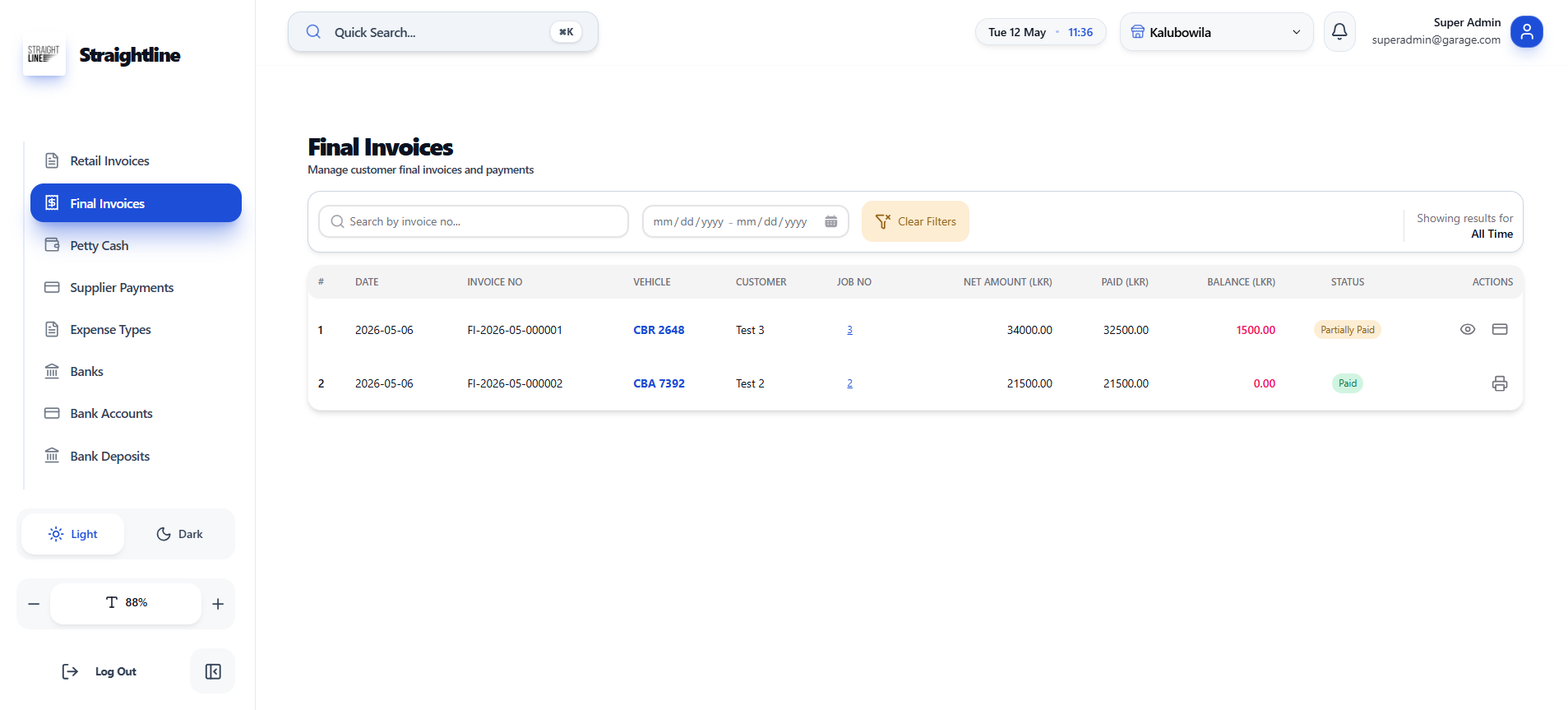This screenshot has height=710, width=1568.
Task: Click the ⌘K shortcut badge
Action: pyautogui.click(x=566, y=32)
